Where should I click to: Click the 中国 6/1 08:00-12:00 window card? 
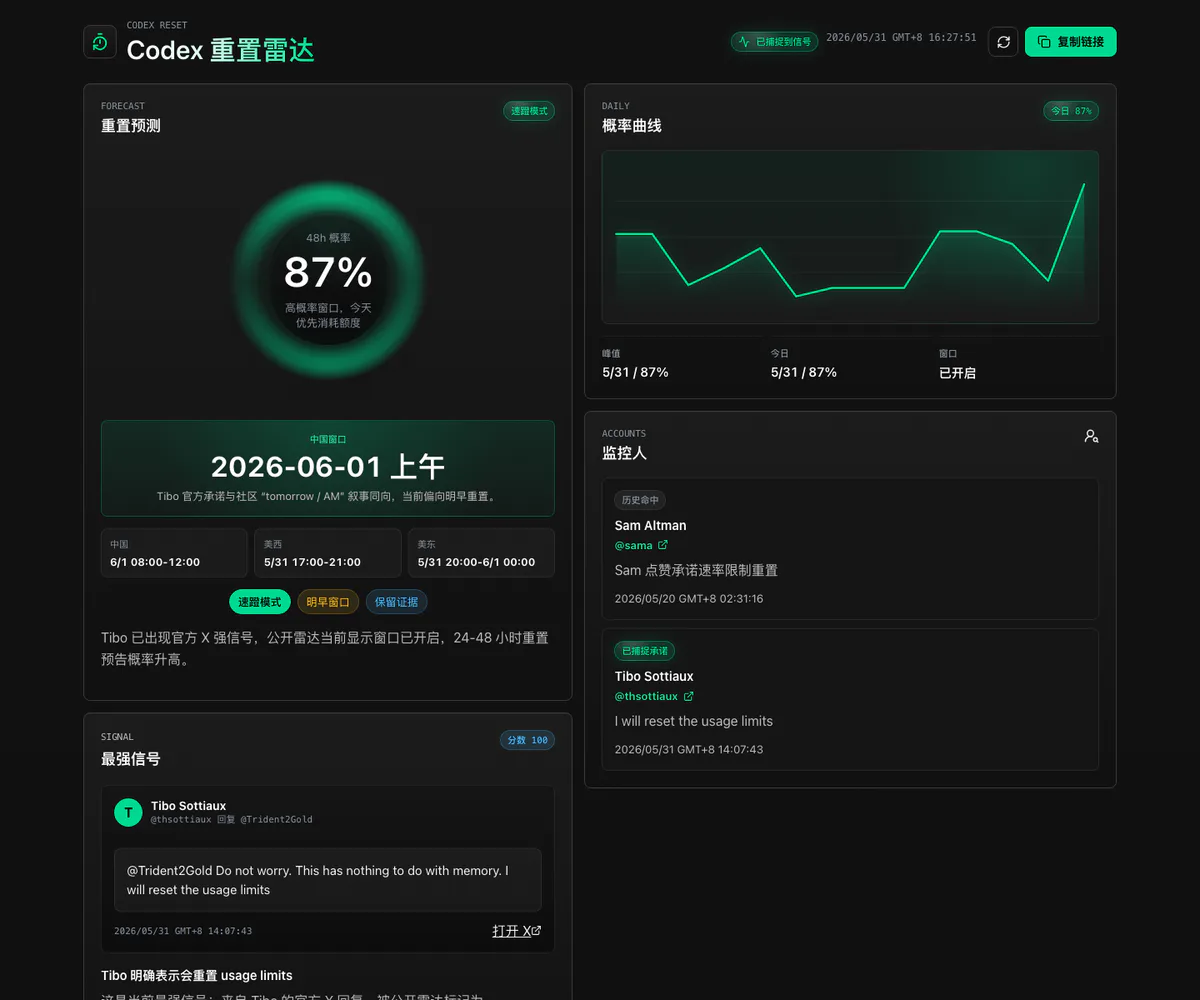(174, 553)
